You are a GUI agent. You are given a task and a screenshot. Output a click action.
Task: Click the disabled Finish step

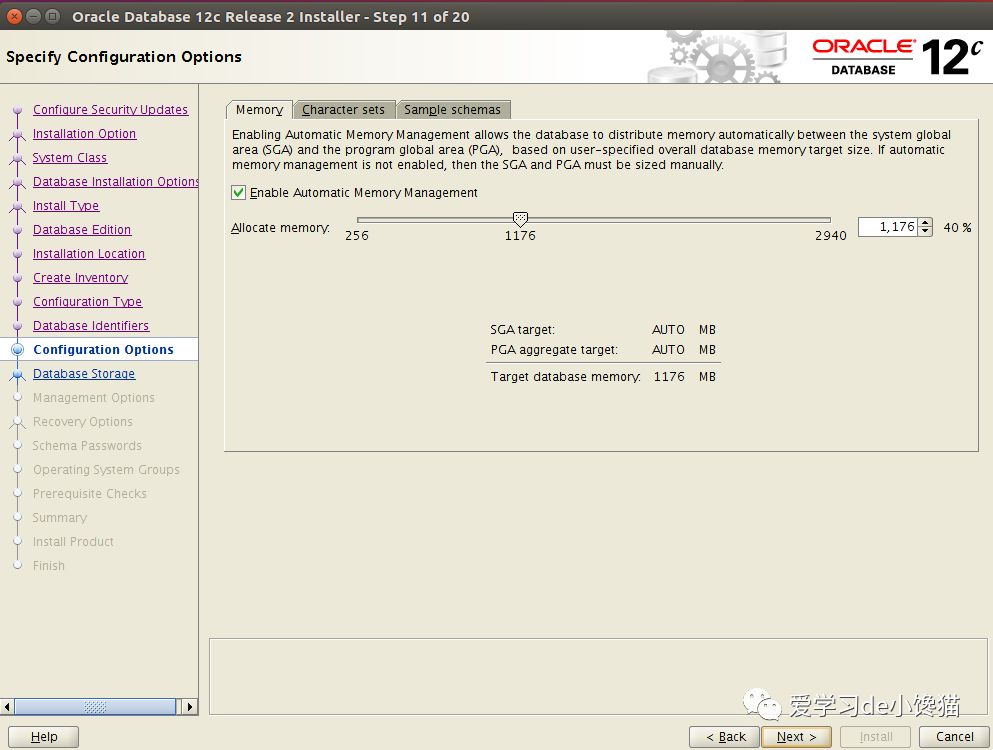49,566
